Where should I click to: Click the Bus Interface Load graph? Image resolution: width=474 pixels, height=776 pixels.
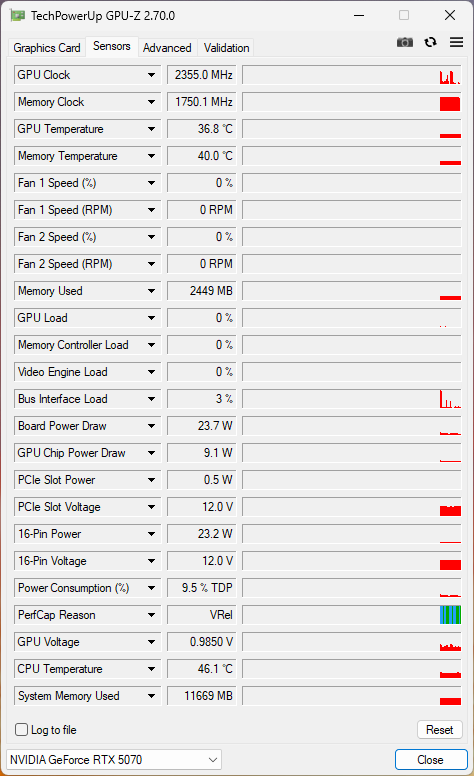(x=352, y=399)
